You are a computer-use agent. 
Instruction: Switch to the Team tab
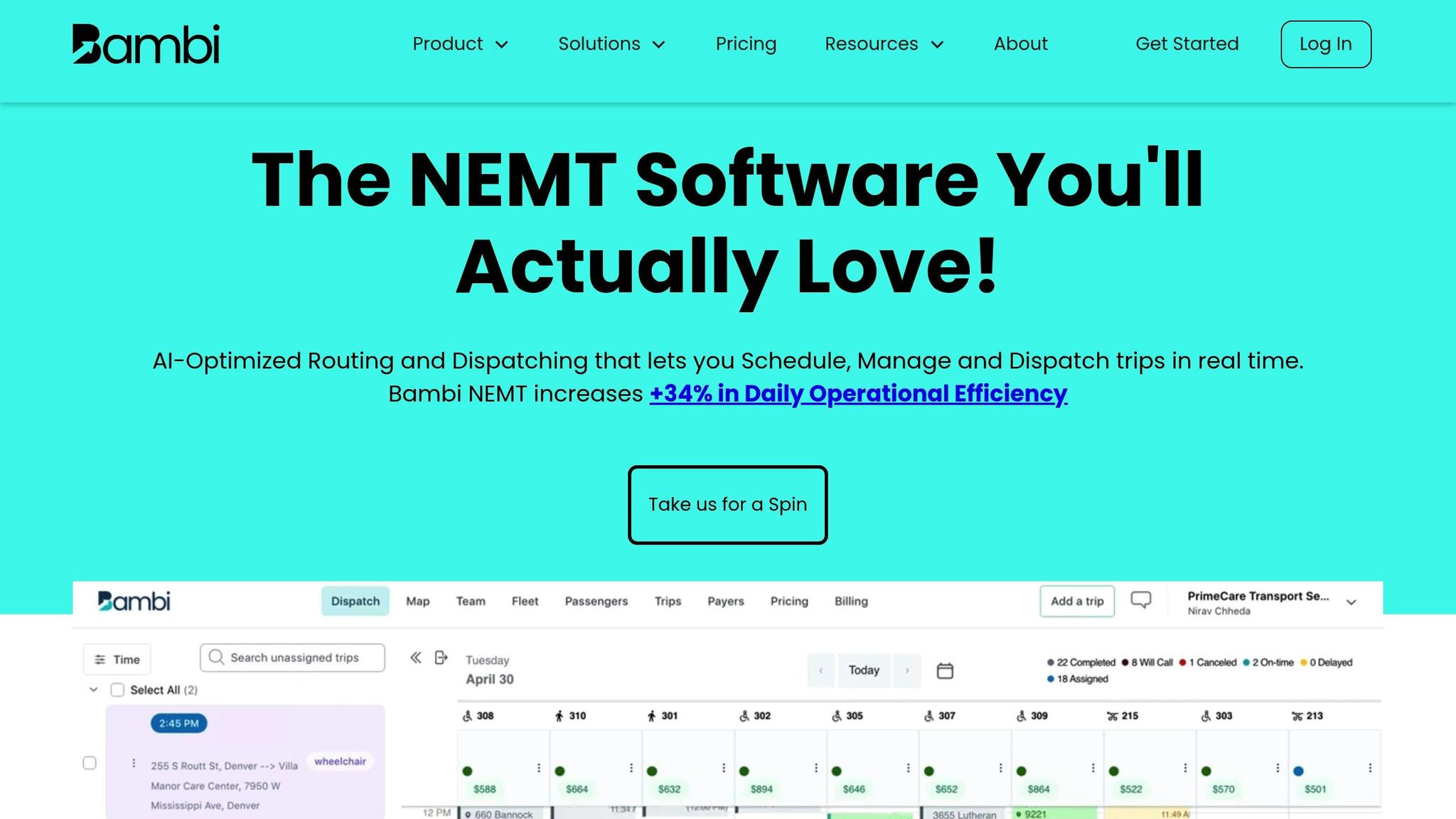(471, 601)
